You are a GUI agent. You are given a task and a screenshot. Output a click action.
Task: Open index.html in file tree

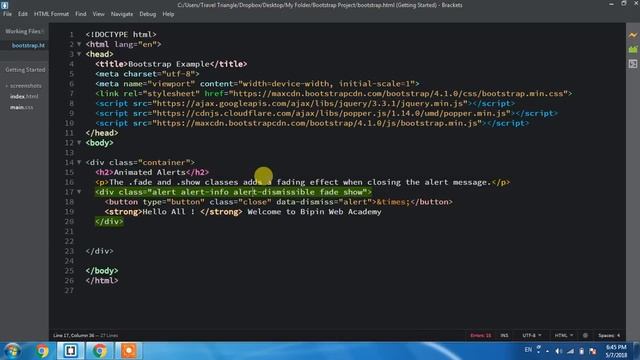pyautogui.click(x=24, y=97)
